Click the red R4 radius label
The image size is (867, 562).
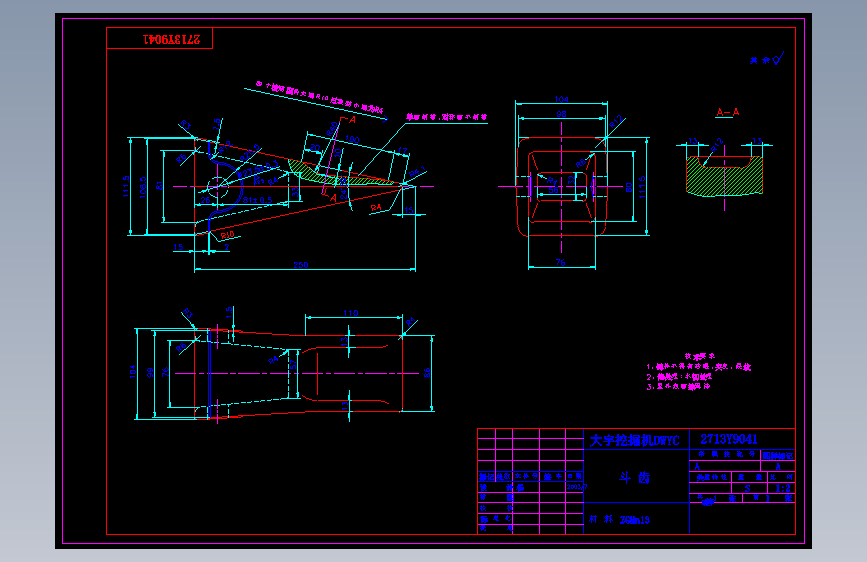coord(376,207)
